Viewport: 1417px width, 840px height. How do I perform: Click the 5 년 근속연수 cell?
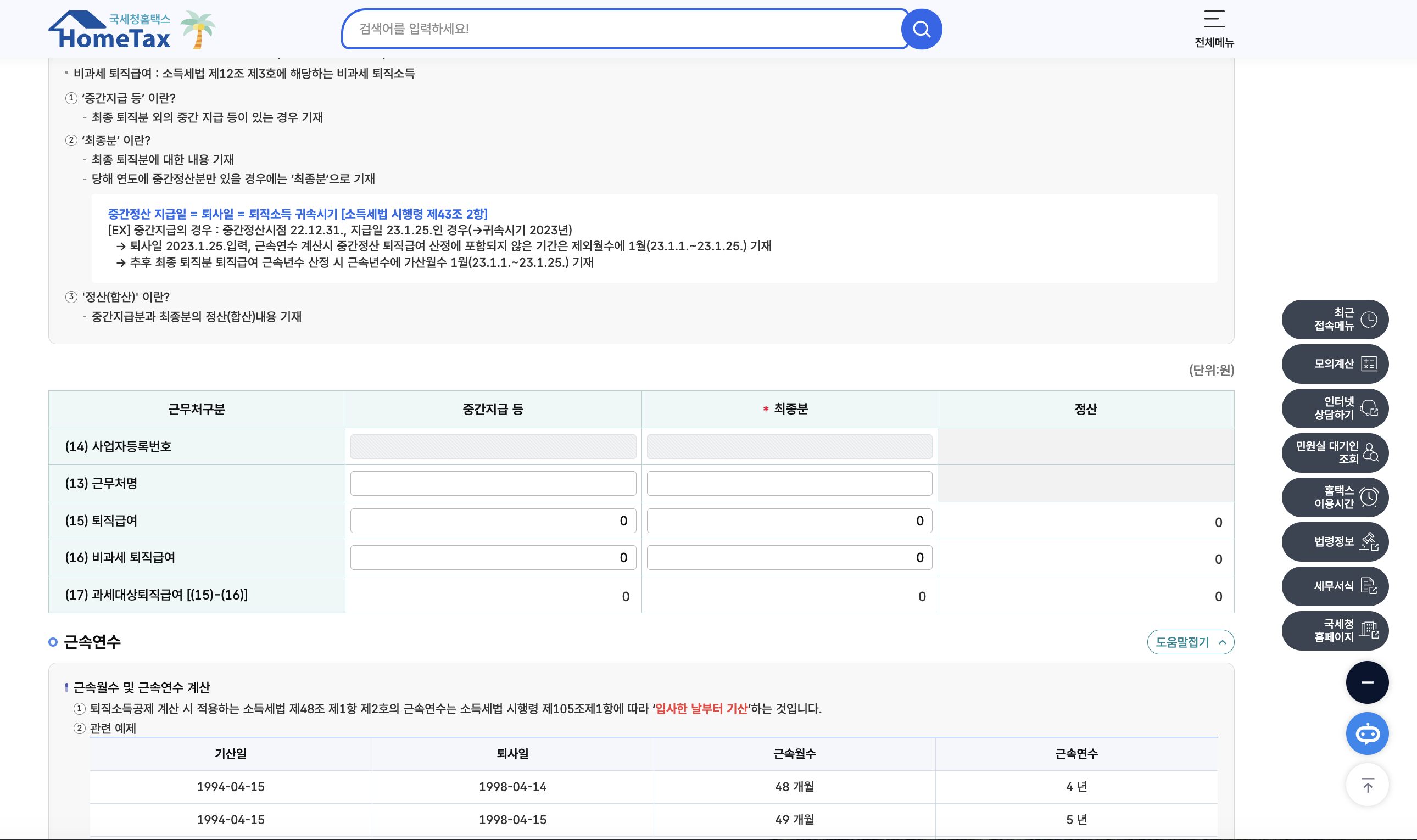(1076, 820)
